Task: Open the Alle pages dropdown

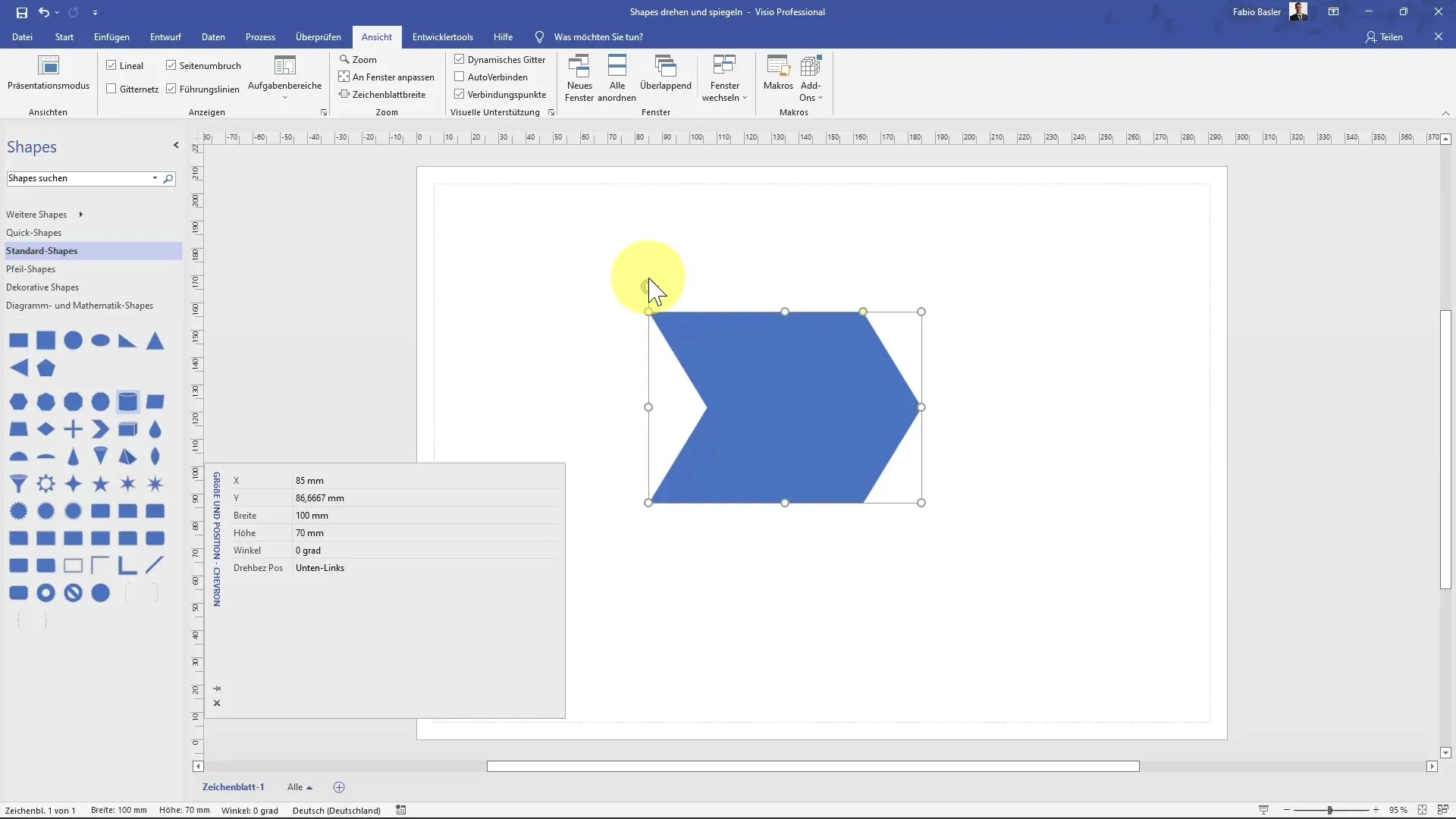Action: coord(300,787)
